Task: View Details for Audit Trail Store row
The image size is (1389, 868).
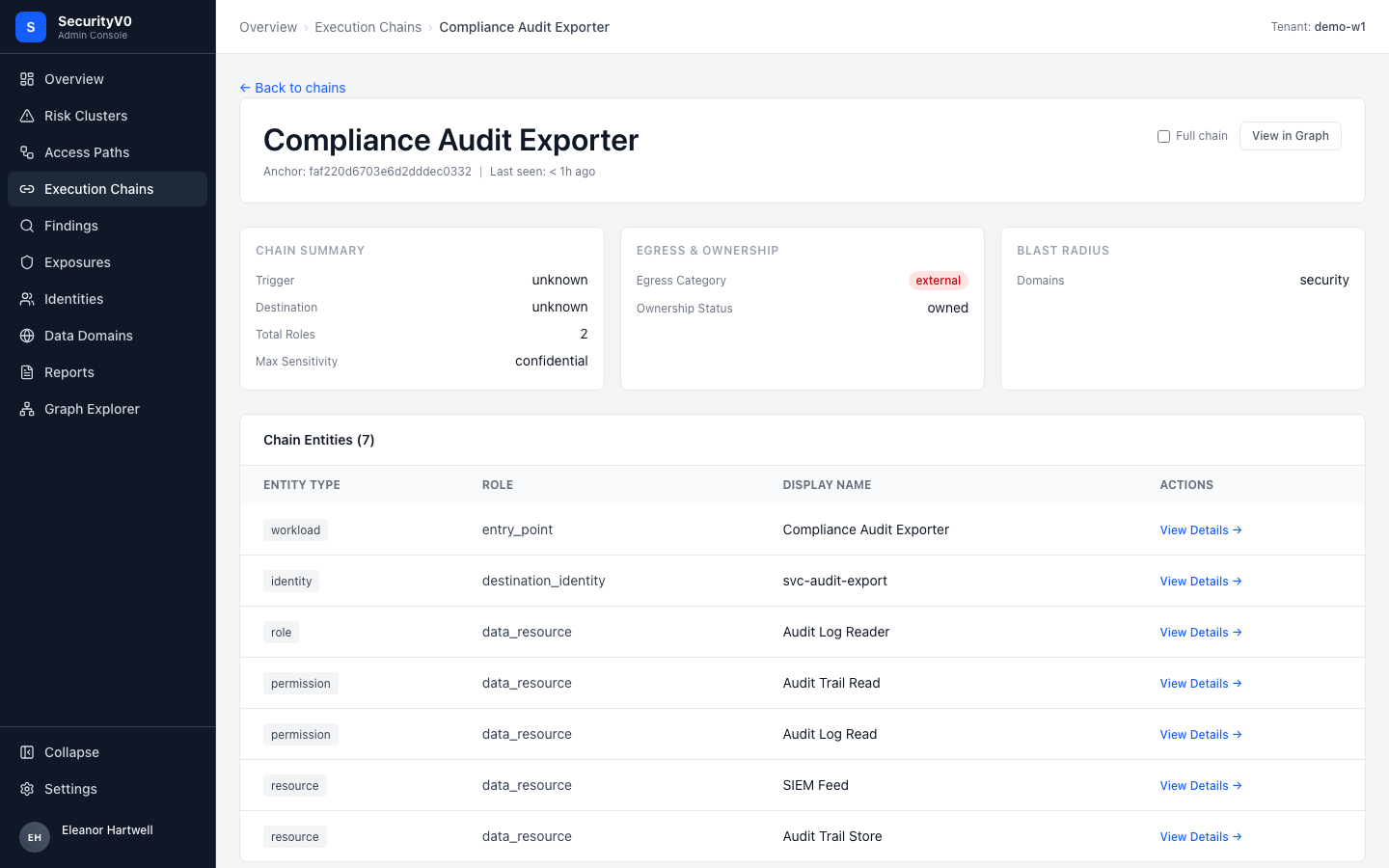Action: click(x=1201, y=837)
